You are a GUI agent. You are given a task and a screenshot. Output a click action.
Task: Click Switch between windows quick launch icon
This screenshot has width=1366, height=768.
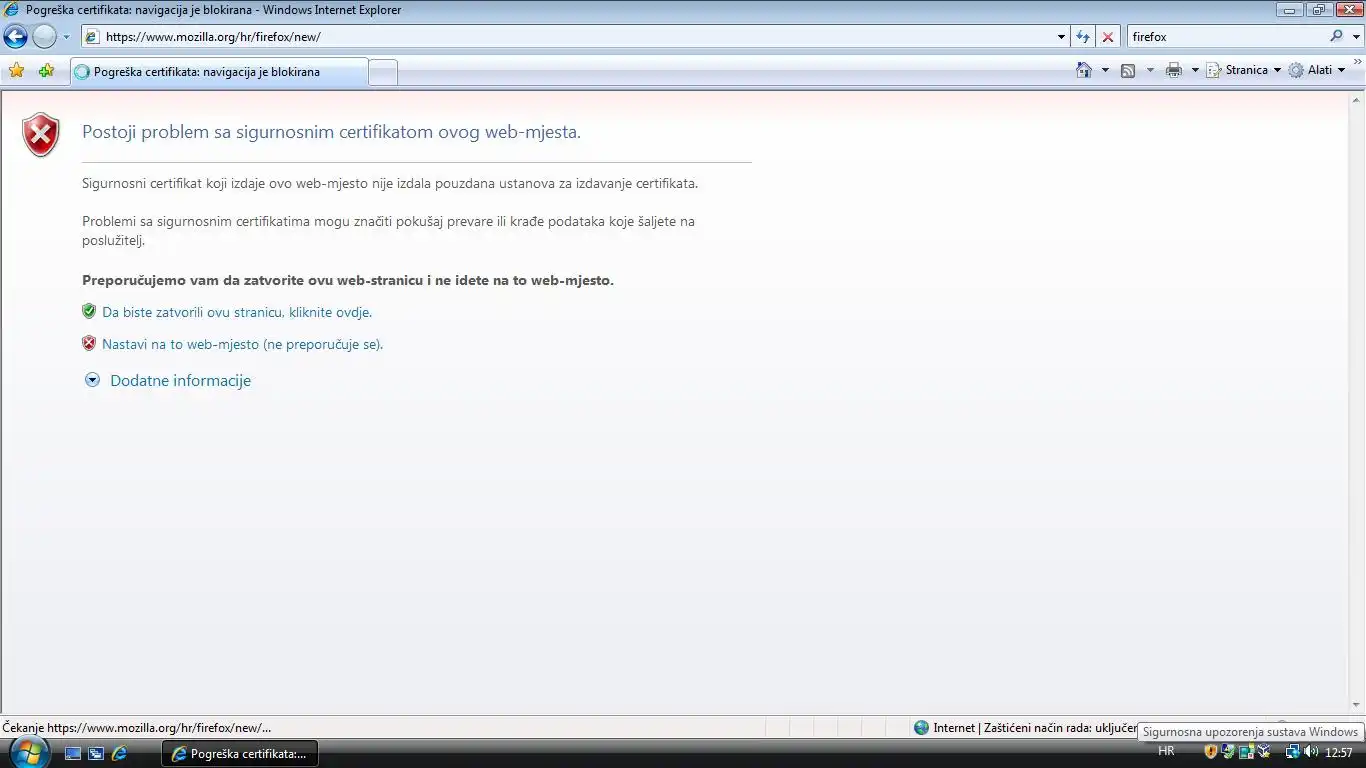click(x=96, y=753)
